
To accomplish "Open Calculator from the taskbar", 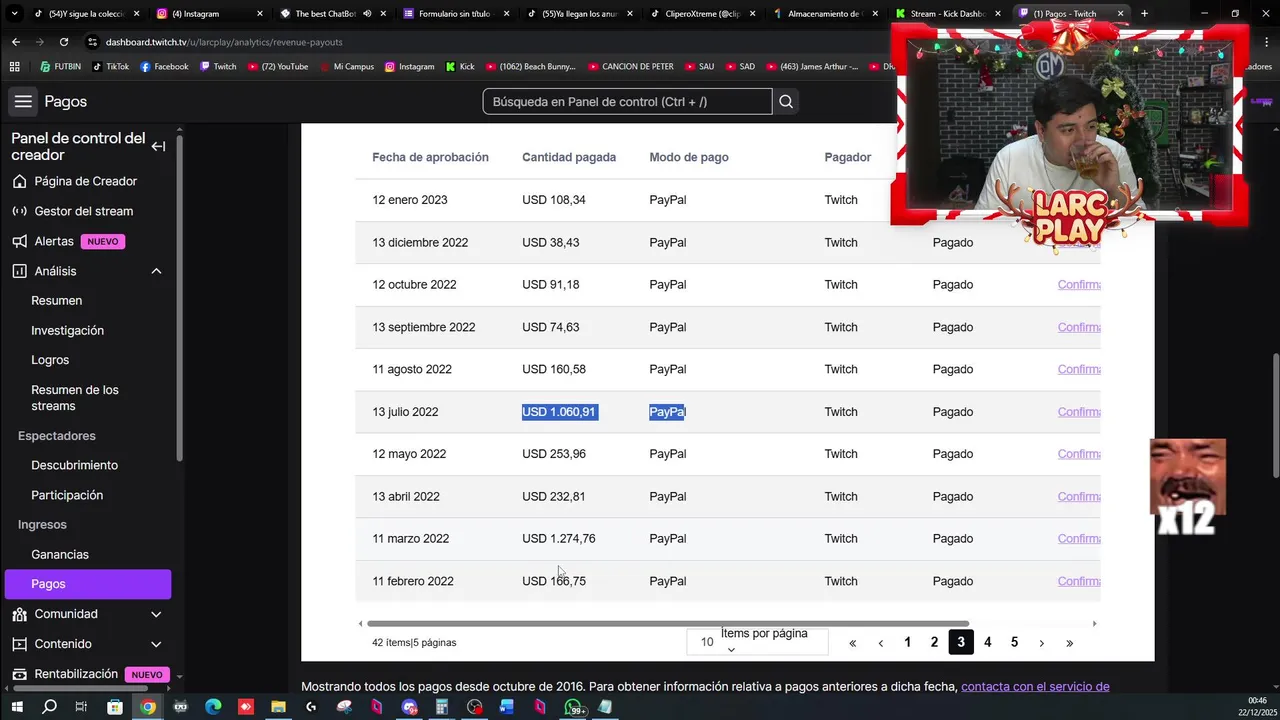I will pos(441,707).
